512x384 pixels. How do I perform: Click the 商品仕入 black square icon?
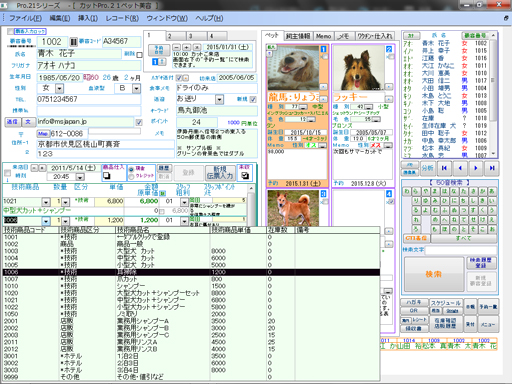pos(107,176)
